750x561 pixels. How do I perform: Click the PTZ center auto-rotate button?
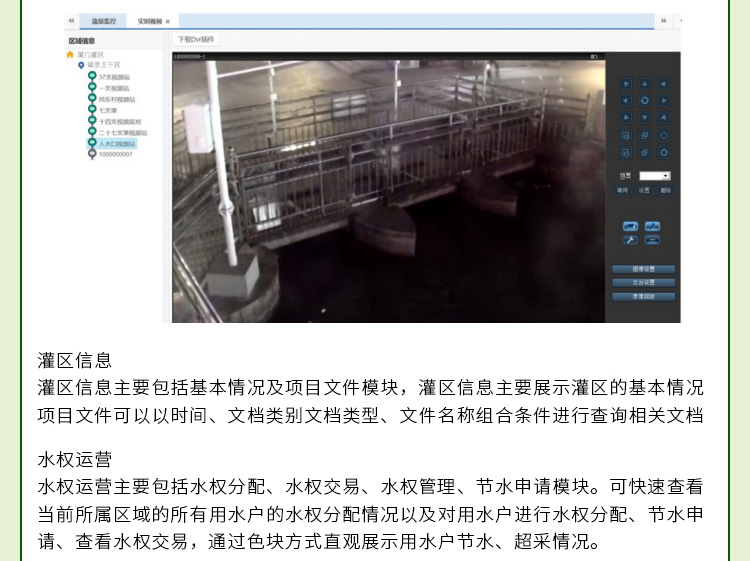tap(645, 101)
